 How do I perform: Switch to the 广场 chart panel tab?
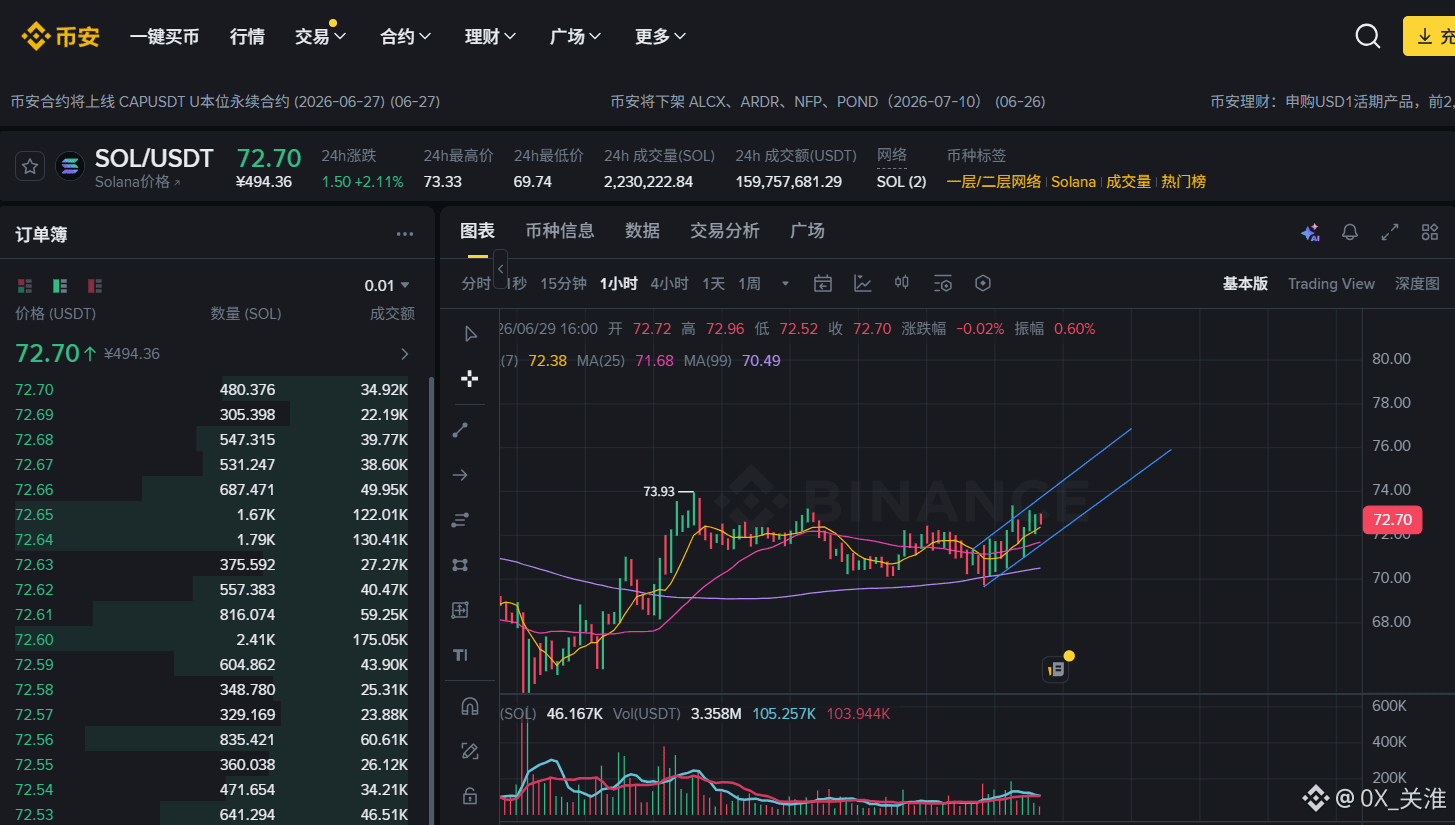807,231
